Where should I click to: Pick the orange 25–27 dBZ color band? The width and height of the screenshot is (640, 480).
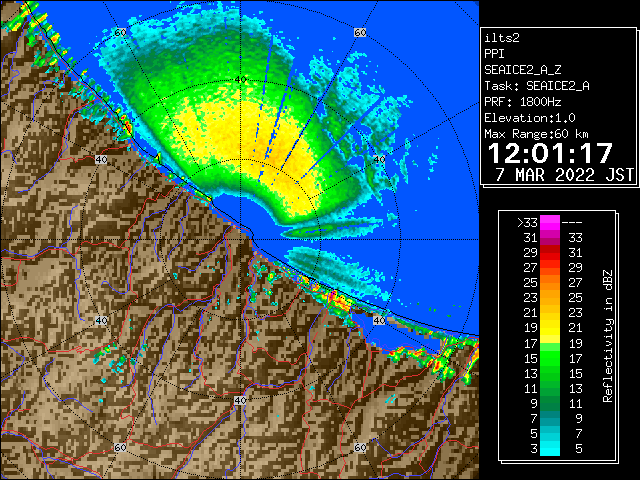[x=550, y=283]
